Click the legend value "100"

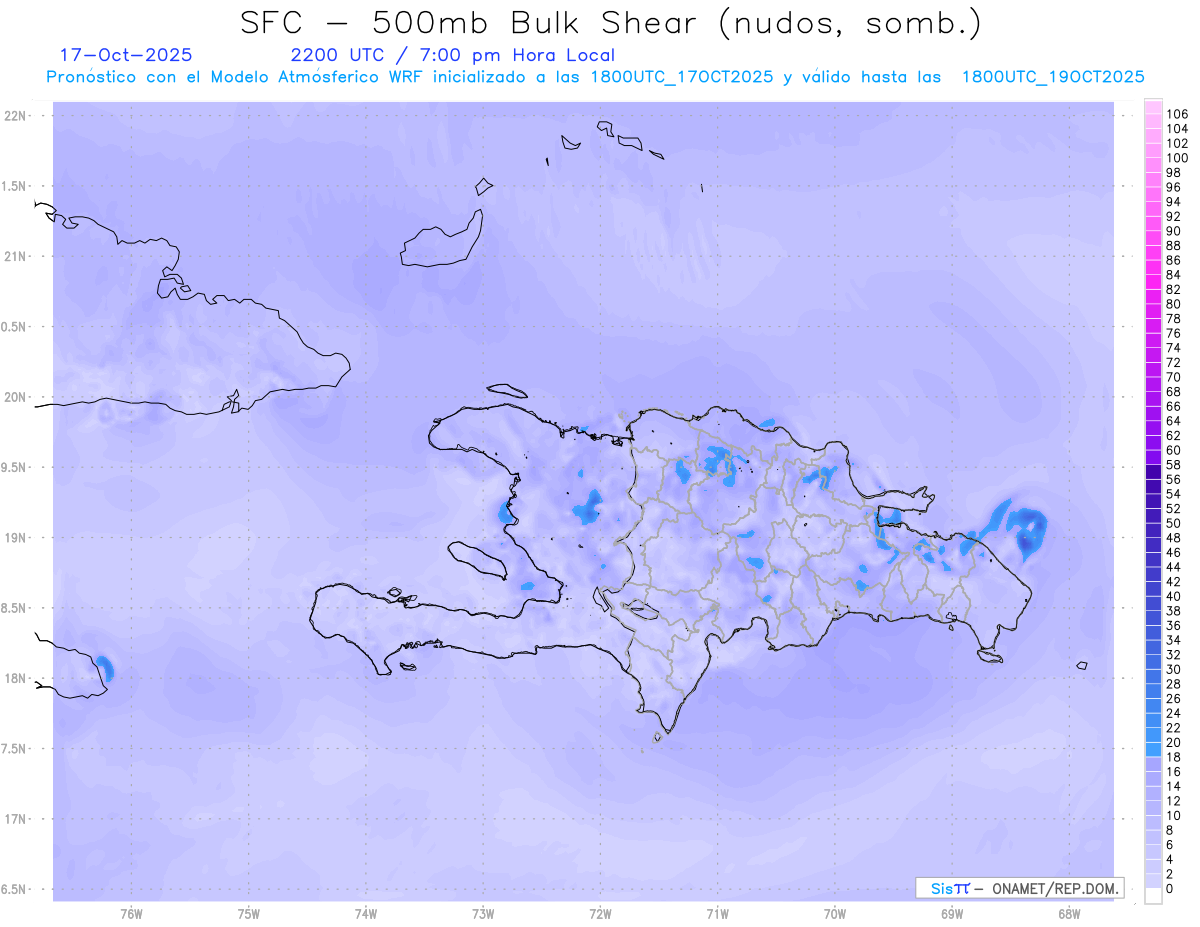[x=1177, y=158]
